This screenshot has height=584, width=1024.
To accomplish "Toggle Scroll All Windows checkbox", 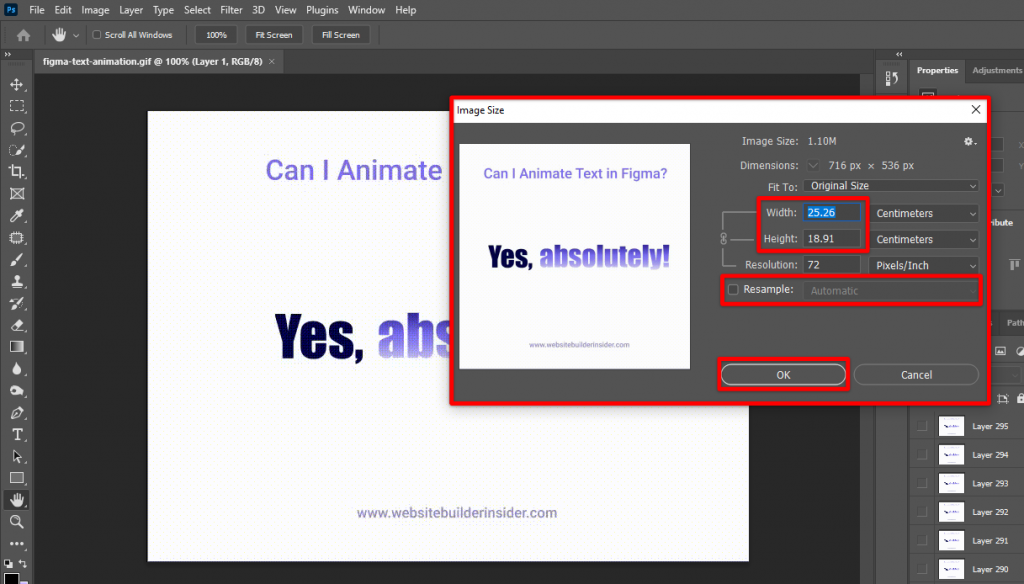I will click(96, 35).
